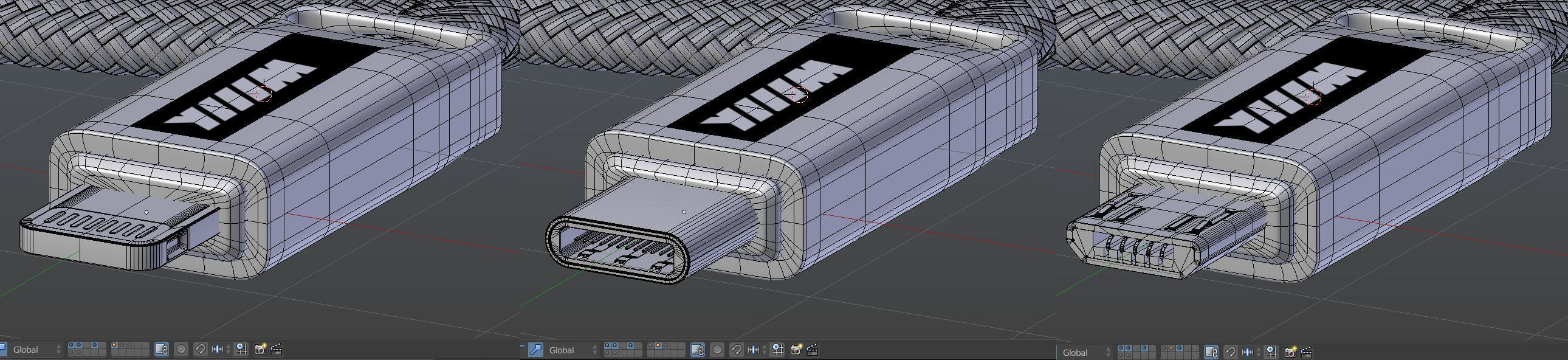The width and height of the screenshot is (1568, 360).
Task: Toggle snap magnet in Lightning viewport header
Action: coord(201,350)
